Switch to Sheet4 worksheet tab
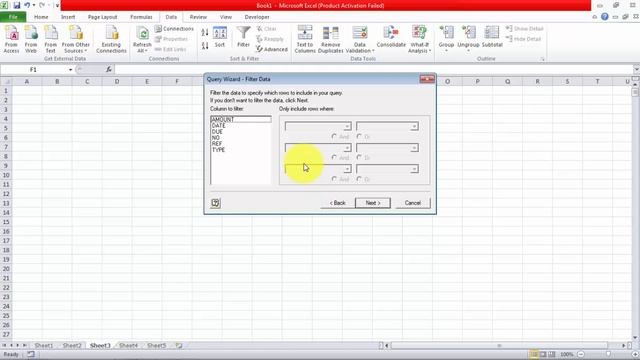Viewport: 640px width, 360px height. [x=128, y=345]
